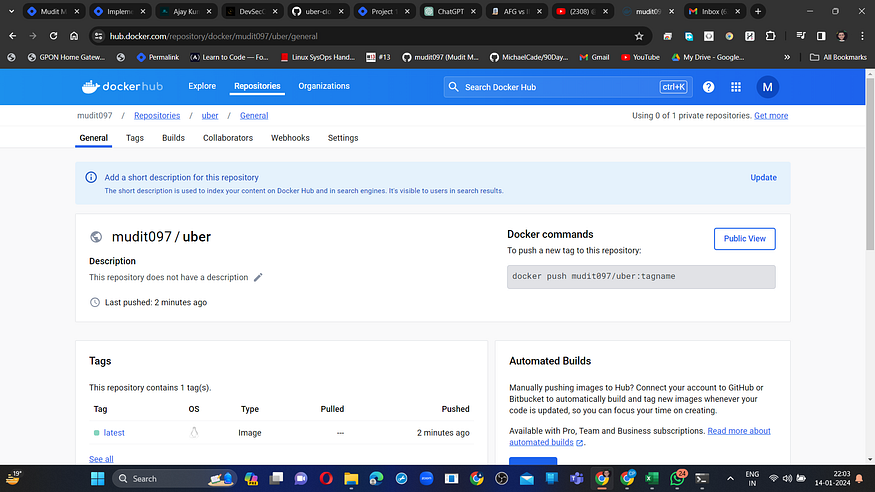Click the page vertical scrollbar
The height and width of the screenshot is (492, 875).
click(x=870, y=165)
